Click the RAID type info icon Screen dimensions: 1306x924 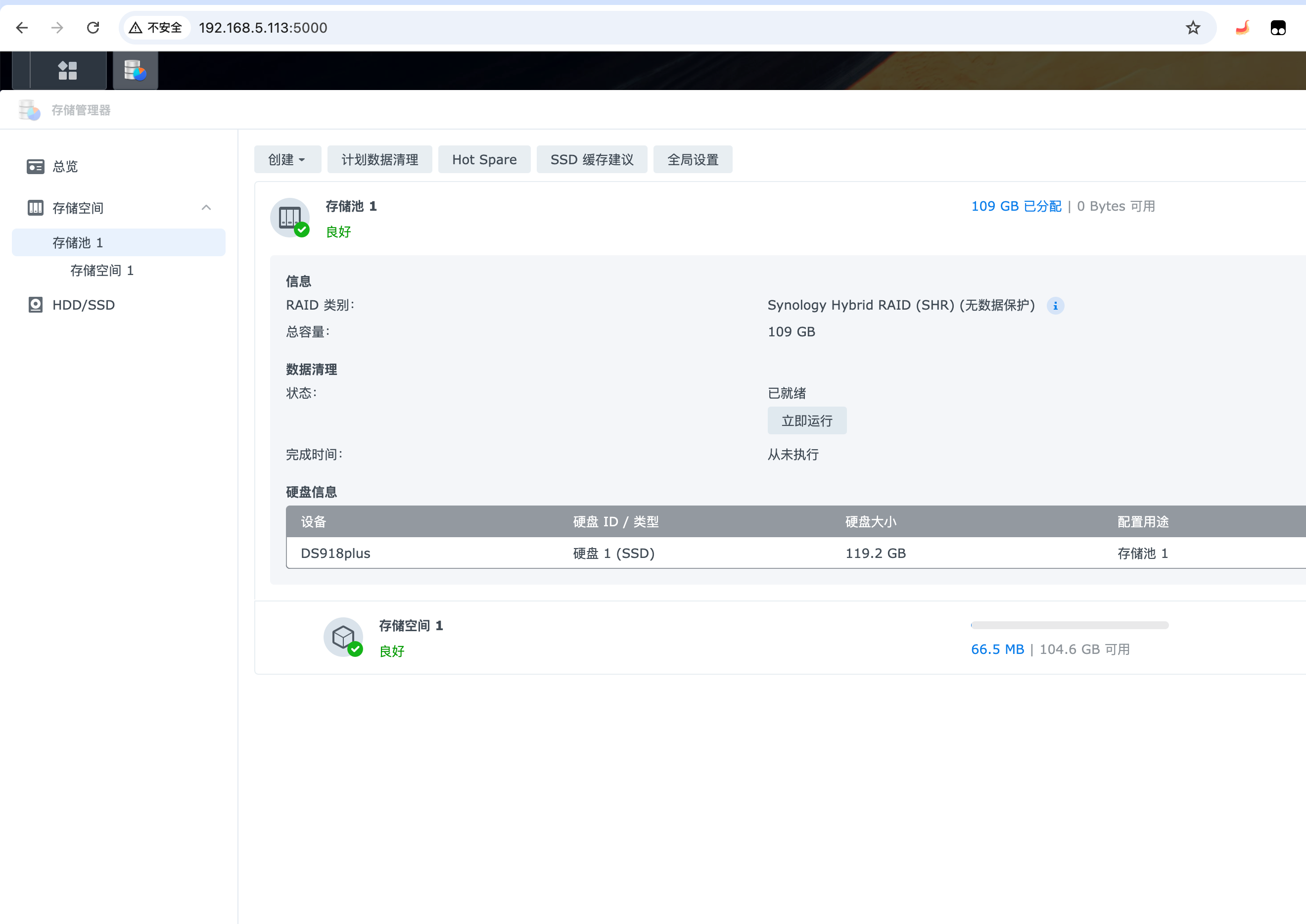tap(1055, 306)
